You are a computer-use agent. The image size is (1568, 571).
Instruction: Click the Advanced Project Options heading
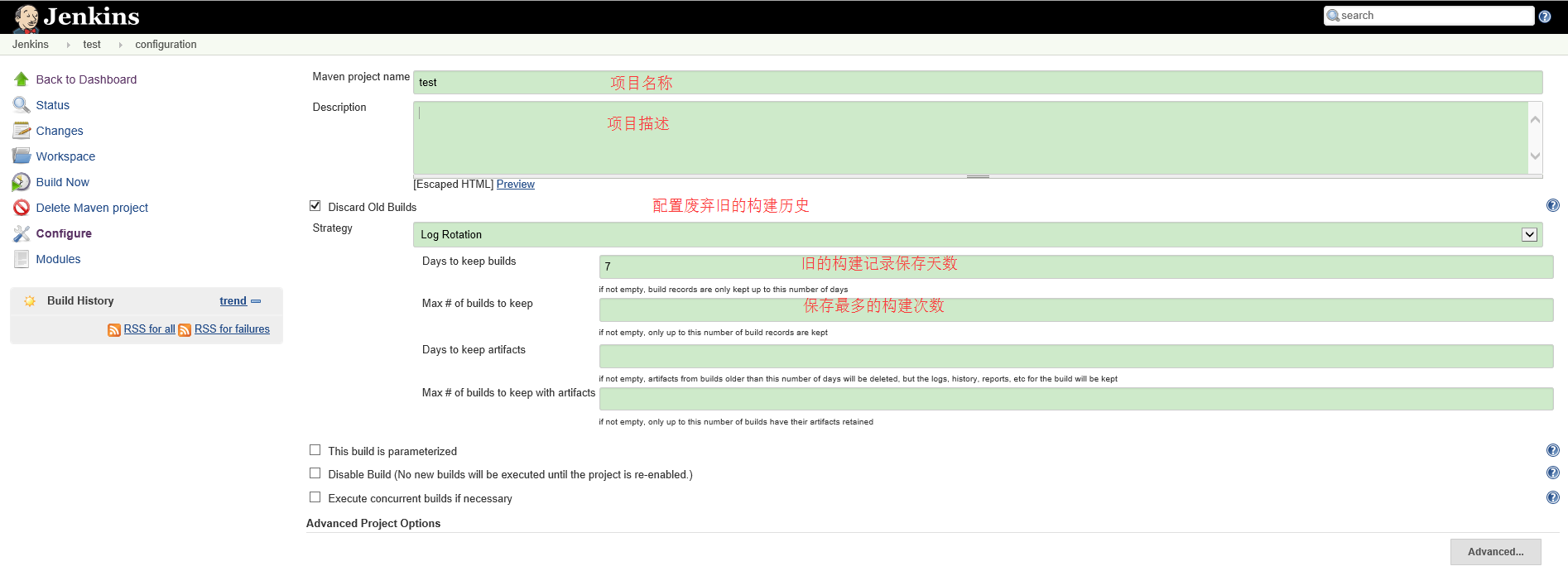pyautogui.click(x=373, y=523)
